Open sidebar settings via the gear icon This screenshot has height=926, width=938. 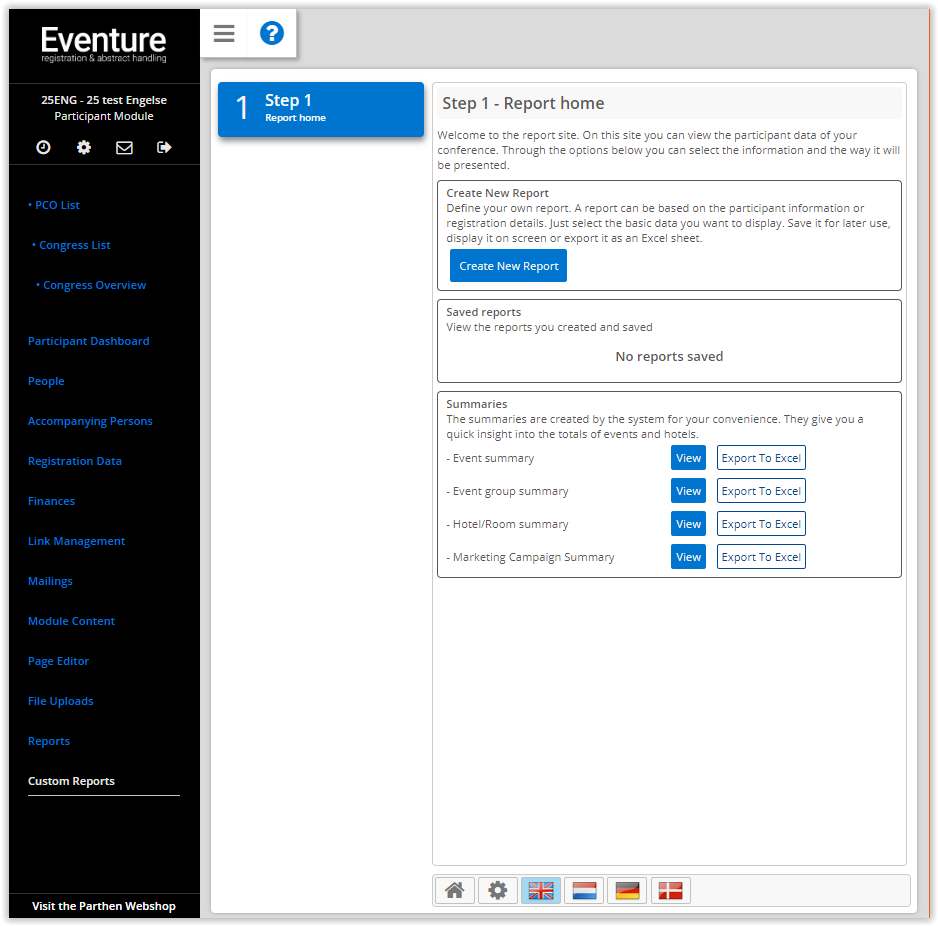83,147
